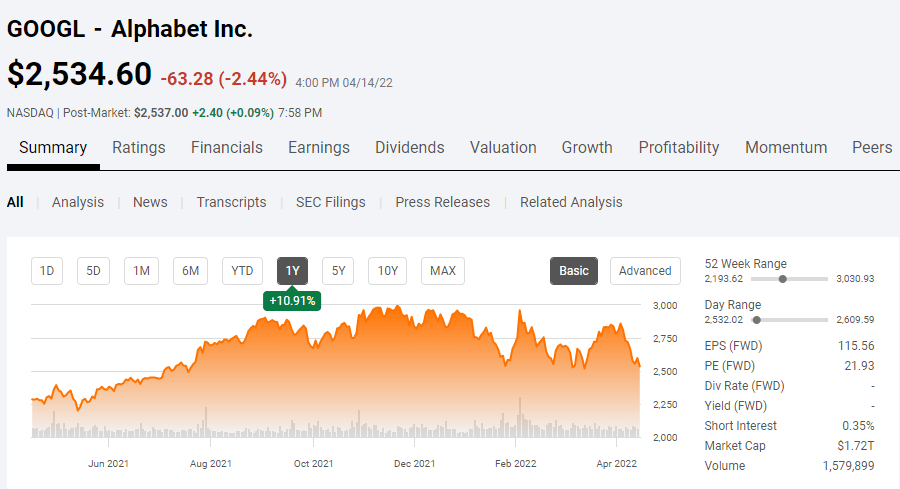Show the MAX chart history
The image size is (900, 489).
pyautogui.click(x=442, y=271)
